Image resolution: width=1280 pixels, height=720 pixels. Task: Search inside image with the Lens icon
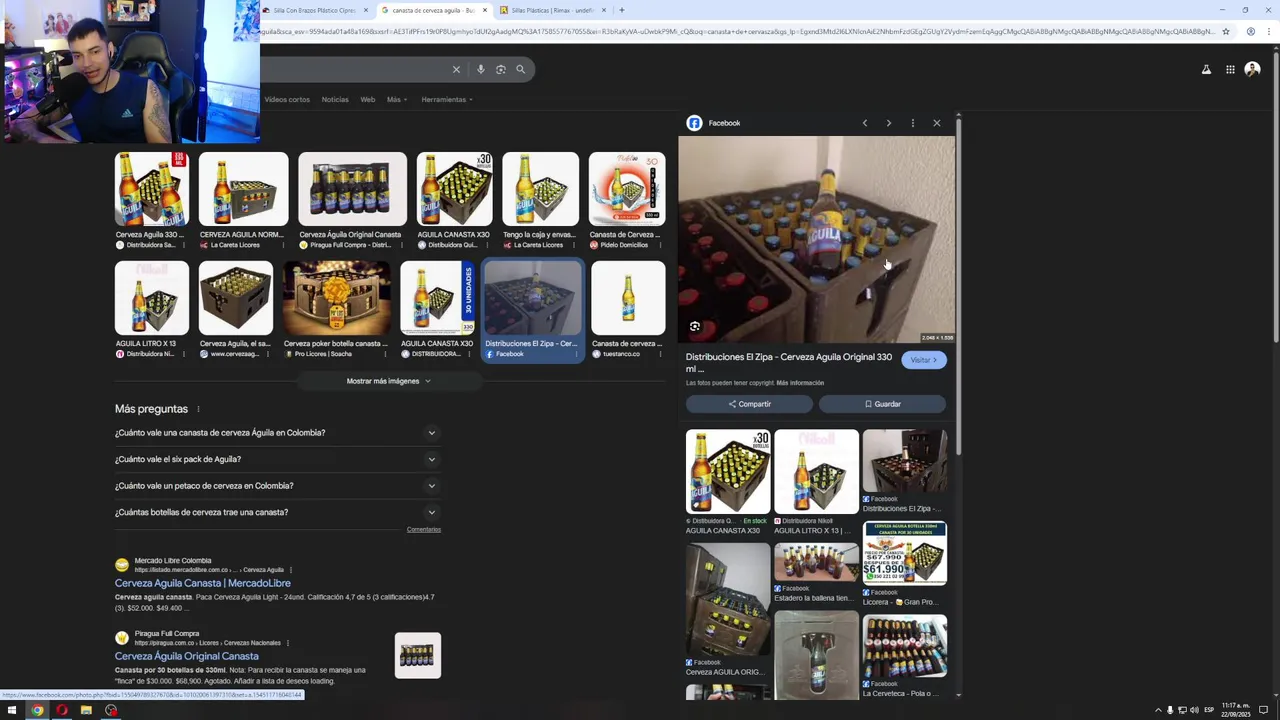click(x=695, y=326)
